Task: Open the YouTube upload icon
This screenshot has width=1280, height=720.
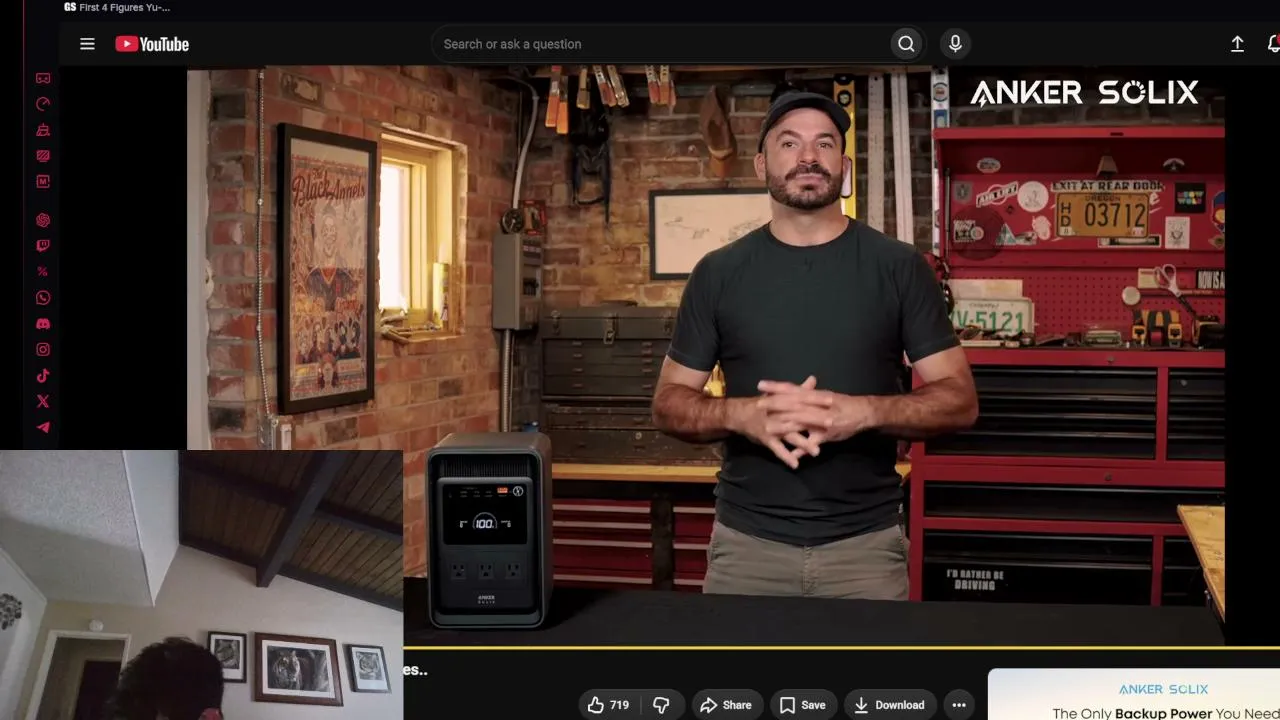Action: coord(1237,44)
